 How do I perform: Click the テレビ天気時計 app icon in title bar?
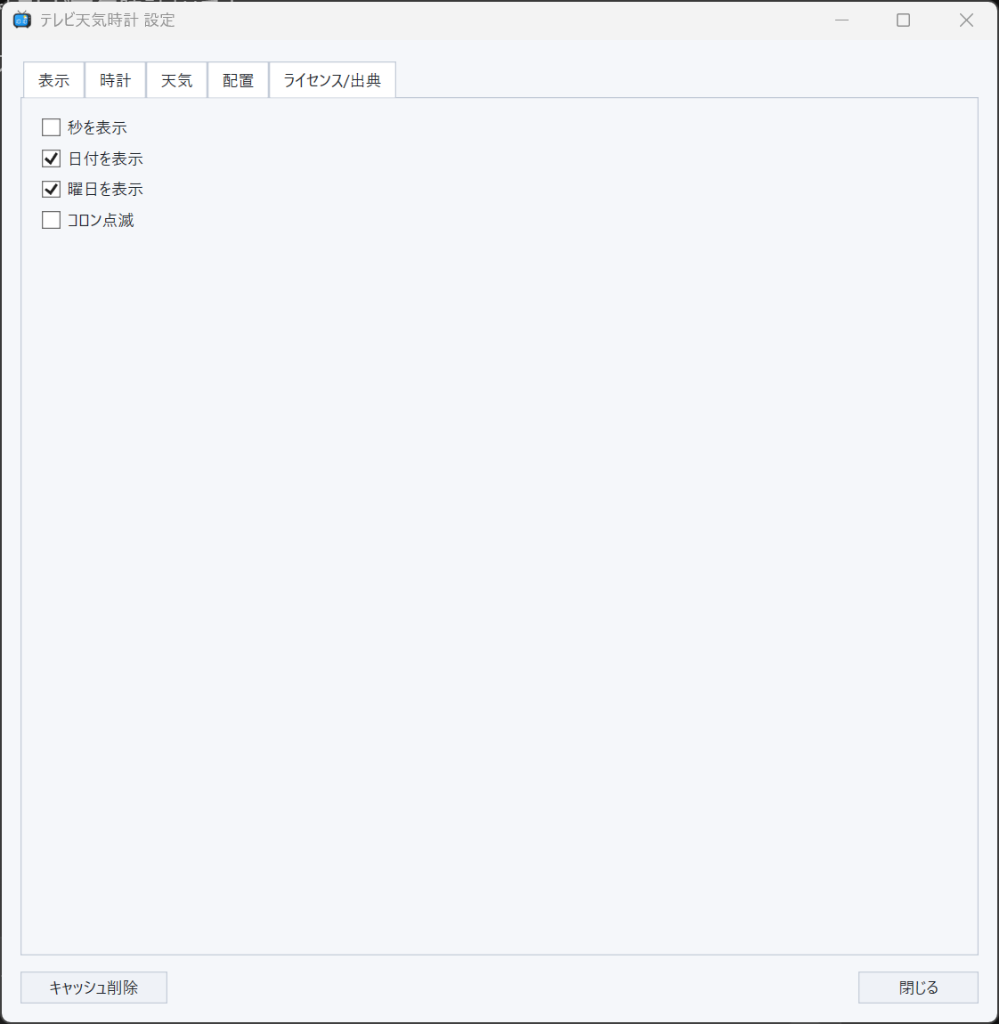(x=22, y=20)
